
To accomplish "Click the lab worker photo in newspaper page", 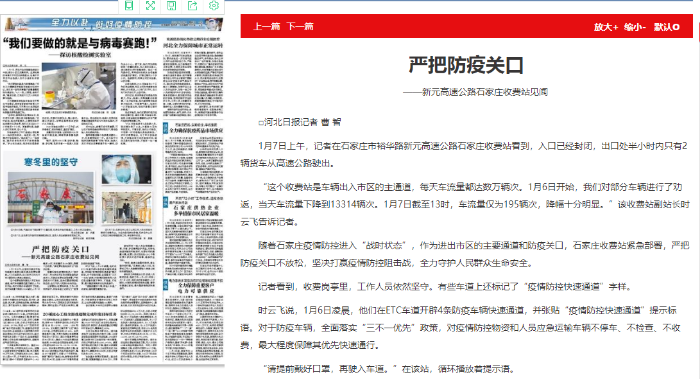I will click(x=79, y=86).
